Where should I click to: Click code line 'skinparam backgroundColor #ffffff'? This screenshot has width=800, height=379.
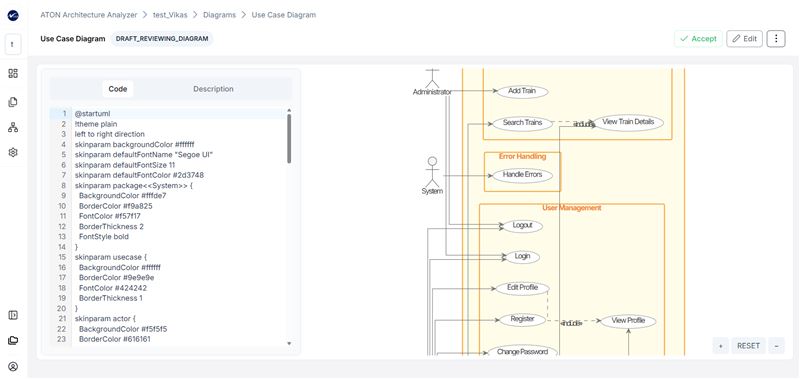pyautogui.click(x=134, y=144)
